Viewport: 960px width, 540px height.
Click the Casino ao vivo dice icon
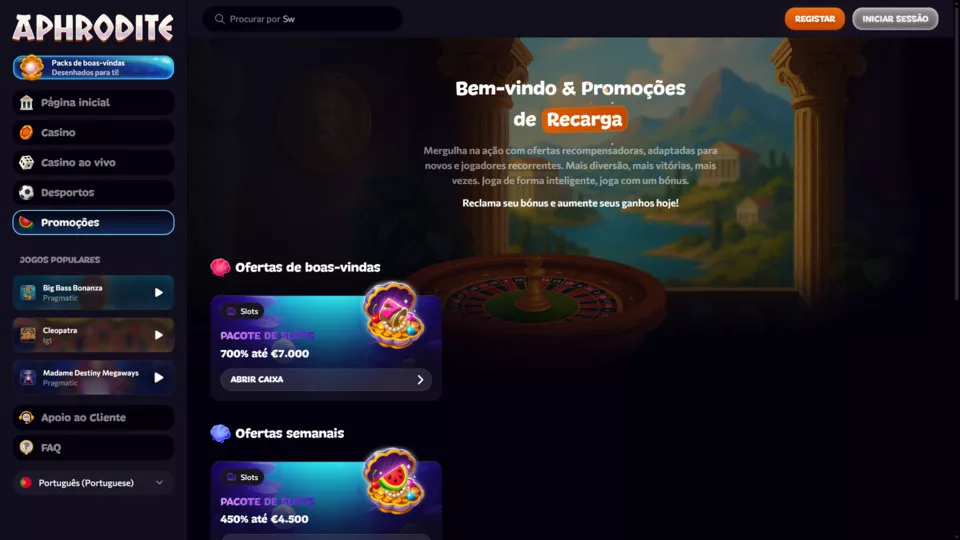point(26,162)
